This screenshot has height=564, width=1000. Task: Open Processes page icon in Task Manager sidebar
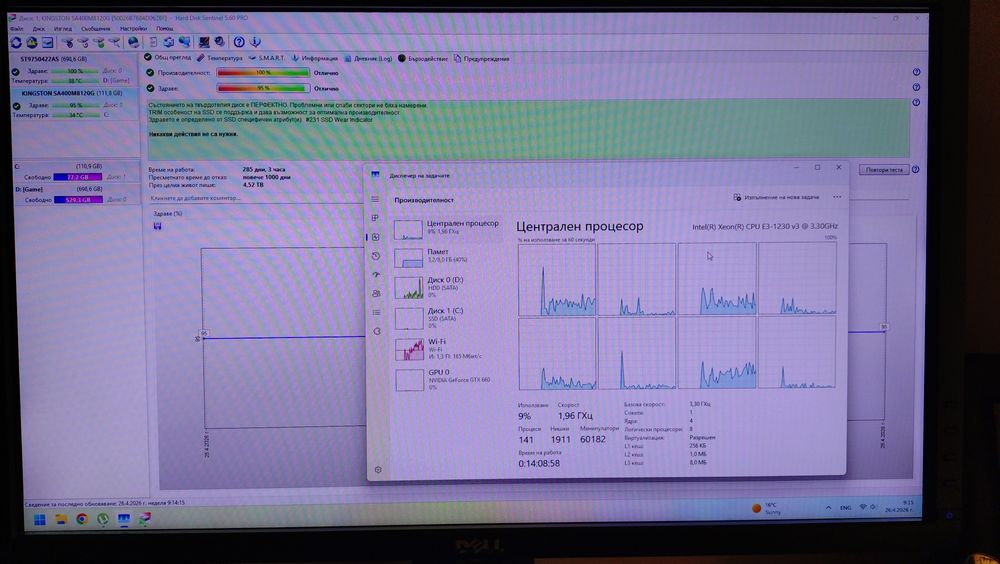pyautogui.click(x=376, y=218)
